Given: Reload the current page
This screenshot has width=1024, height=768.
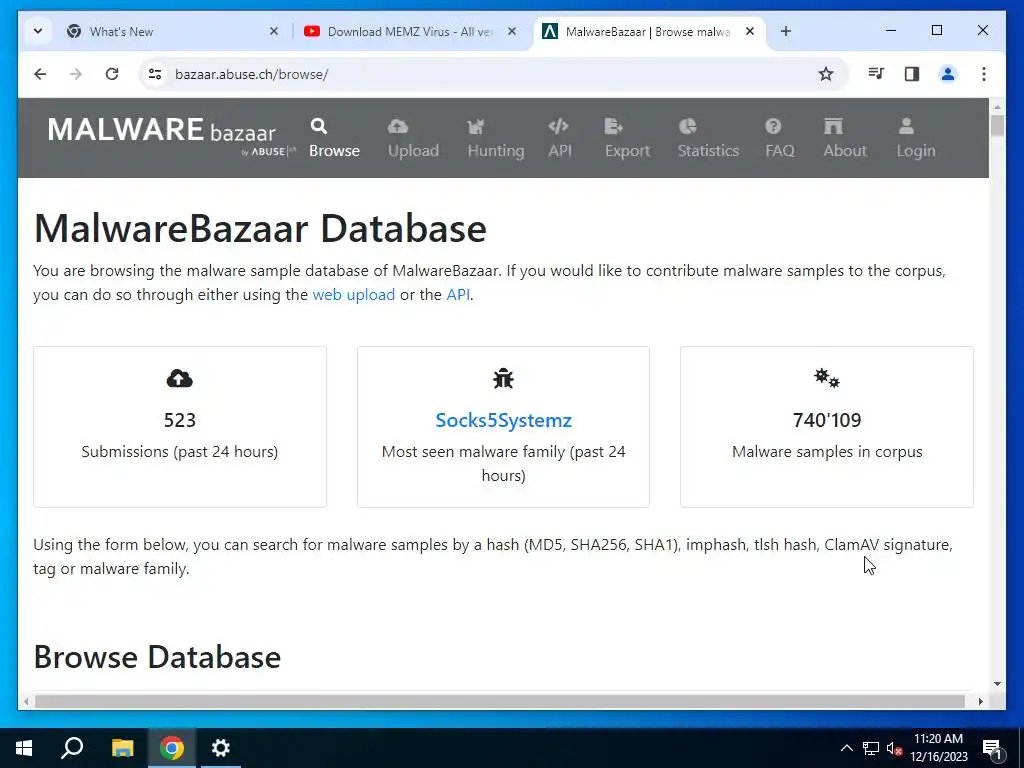Looking at the screenshot, I should pos(112,74).
